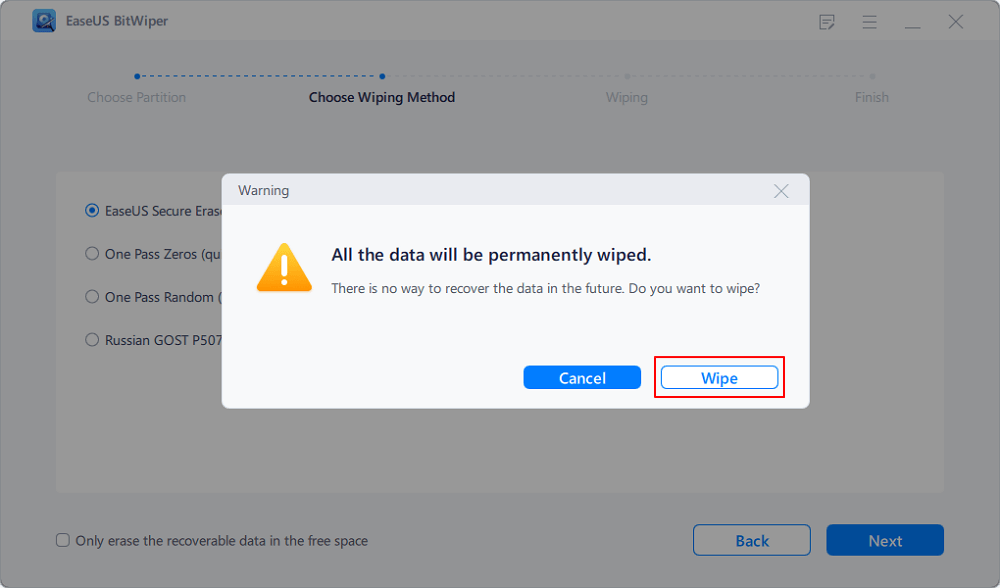Select Russian GOST P507 wiping method

pyautogui.click(x=91, y=339)
